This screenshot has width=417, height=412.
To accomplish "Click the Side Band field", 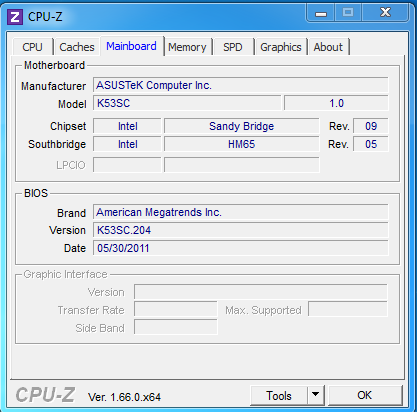I will [x=176, y=327].
